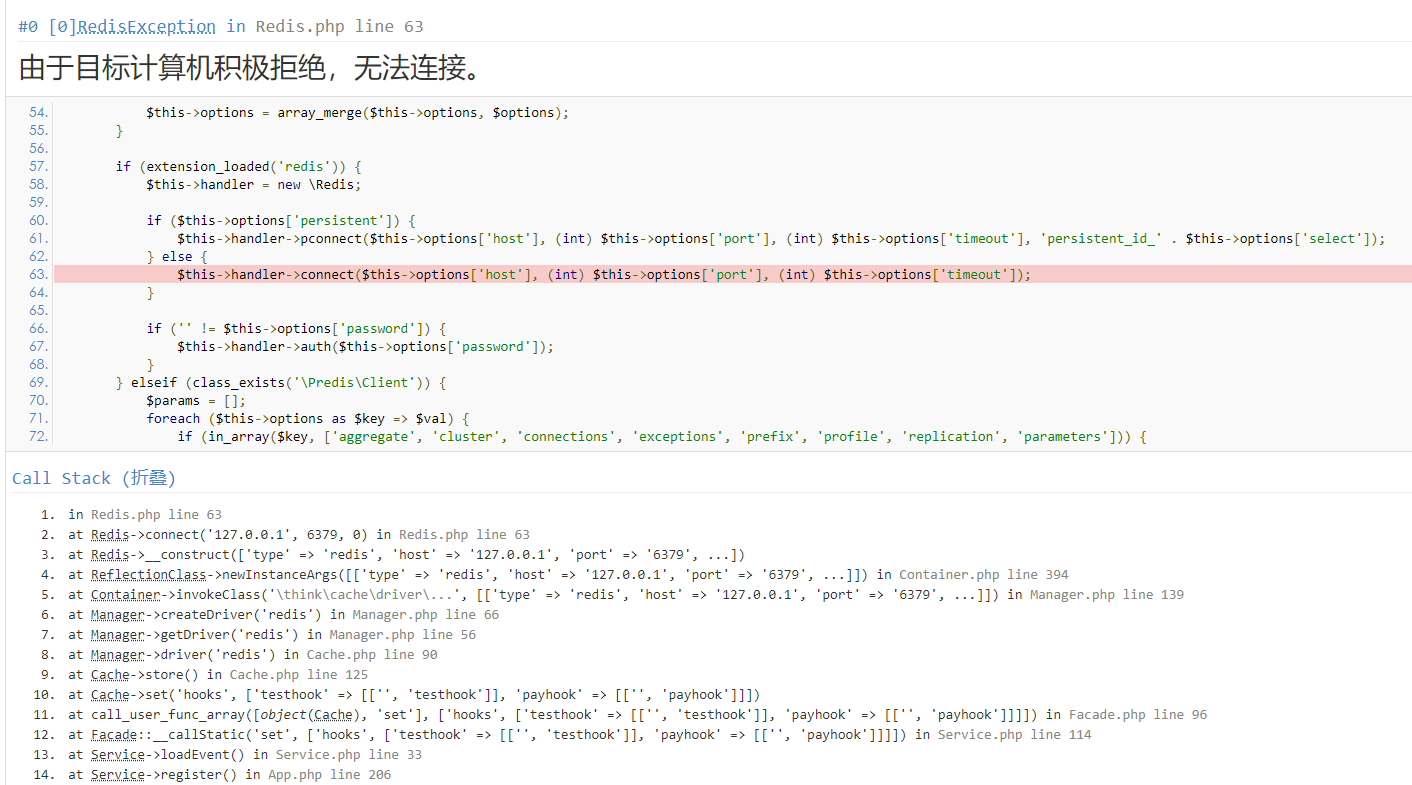Viewport: 1412px width, 785px height.
Task: Click ReflectionClass in call stack entry 4
Action: click(x=148, y=574)
